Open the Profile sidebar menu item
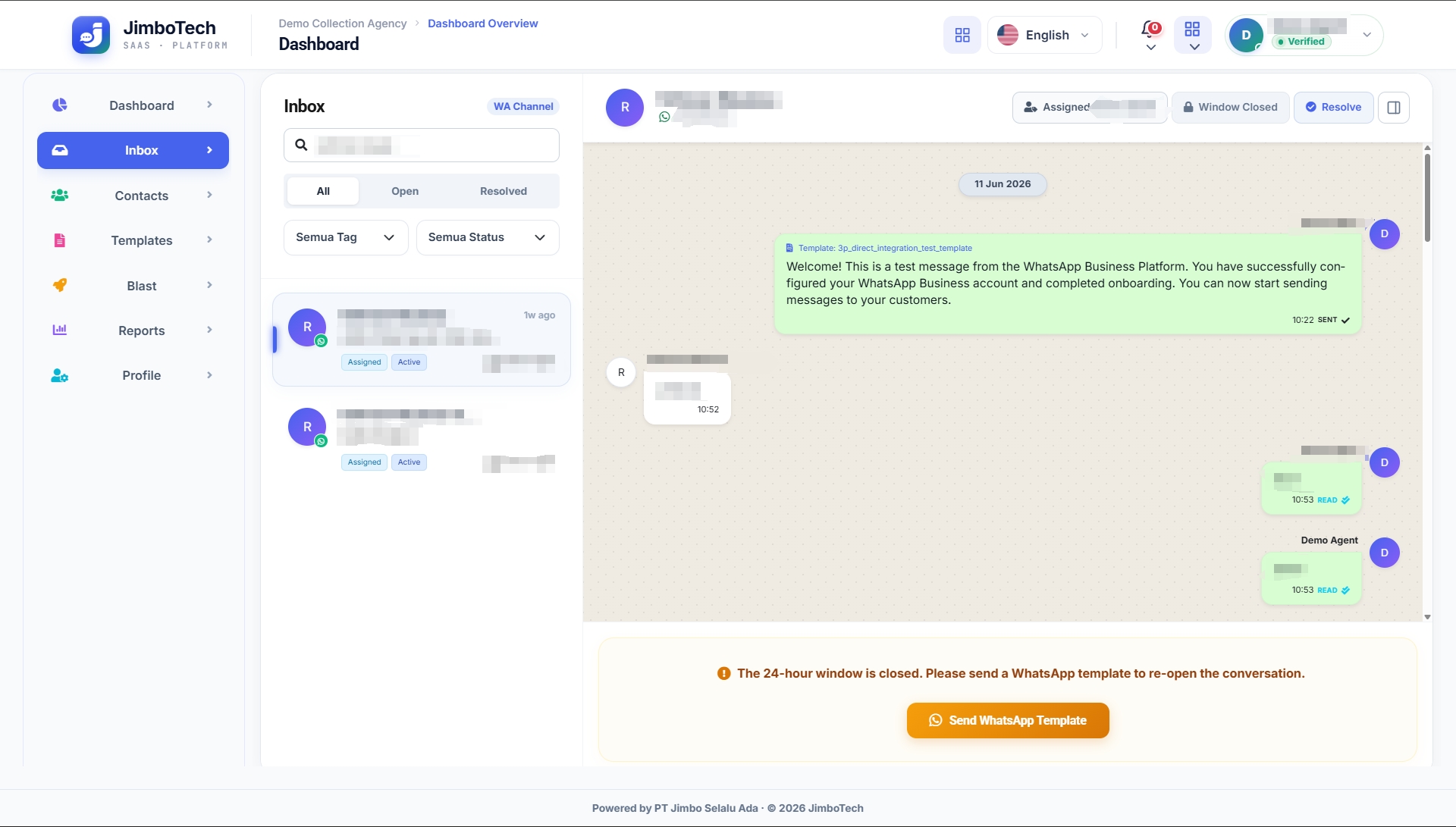Image resolution: width=1456 pixels, height=827 pixels. click(133, 375)
